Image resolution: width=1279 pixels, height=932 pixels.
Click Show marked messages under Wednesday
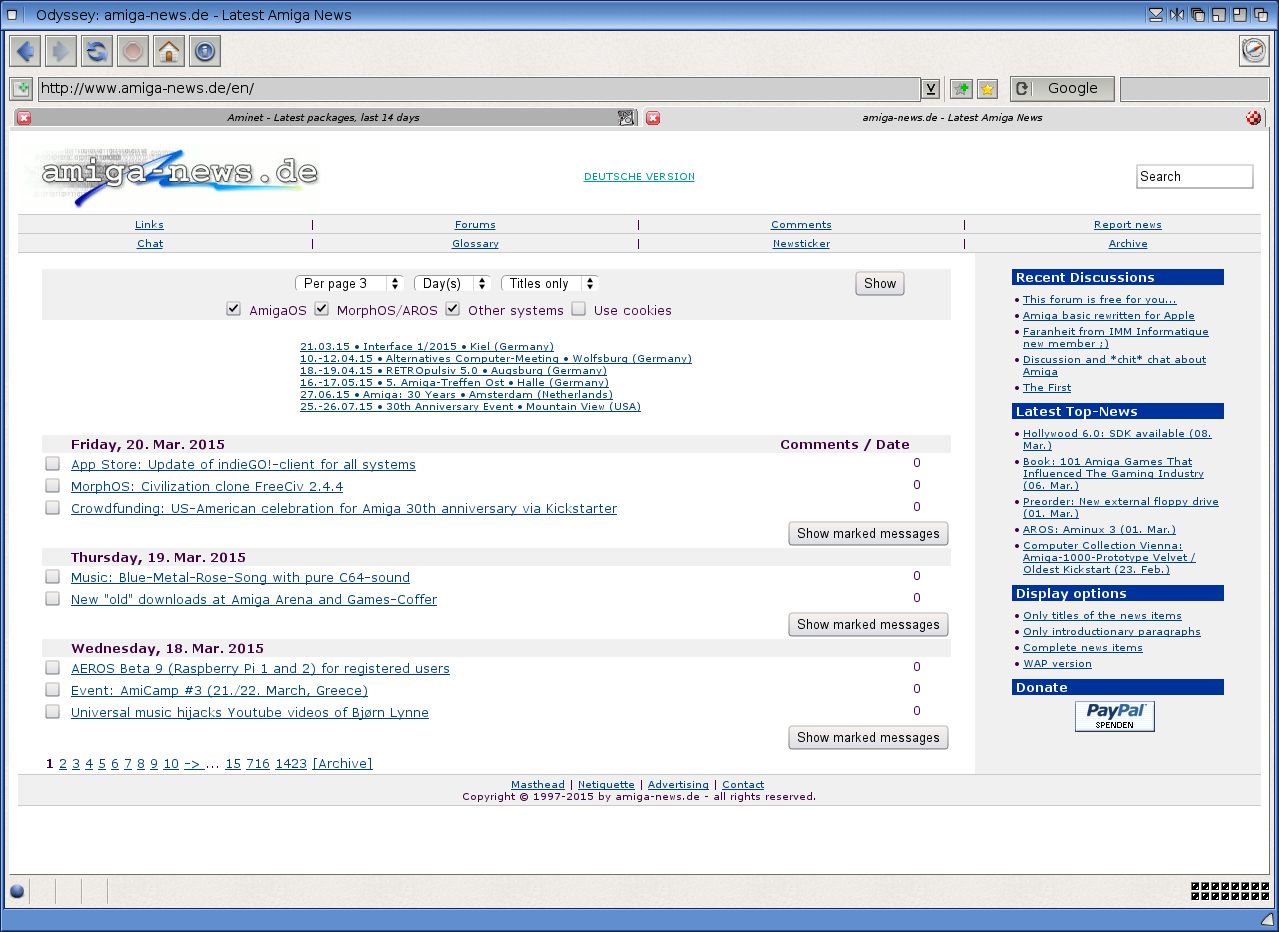[x=868, y=738]
